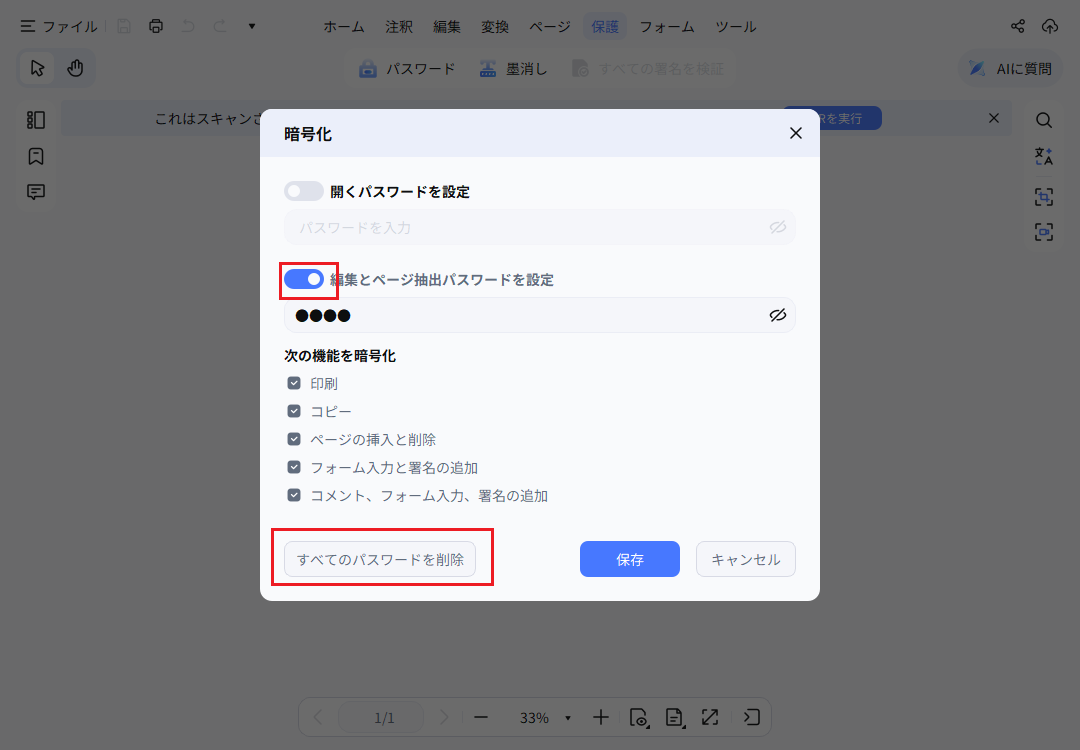
Task: Open the page thumbnails panel icon
Action: click(x=36, y=120)
